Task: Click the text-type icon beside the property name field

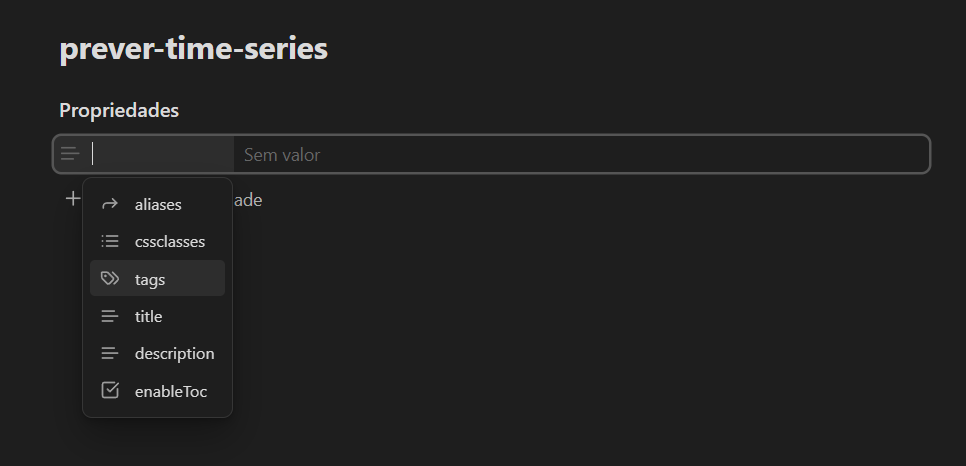Action: pyautogui.click(x=70, y=154)
